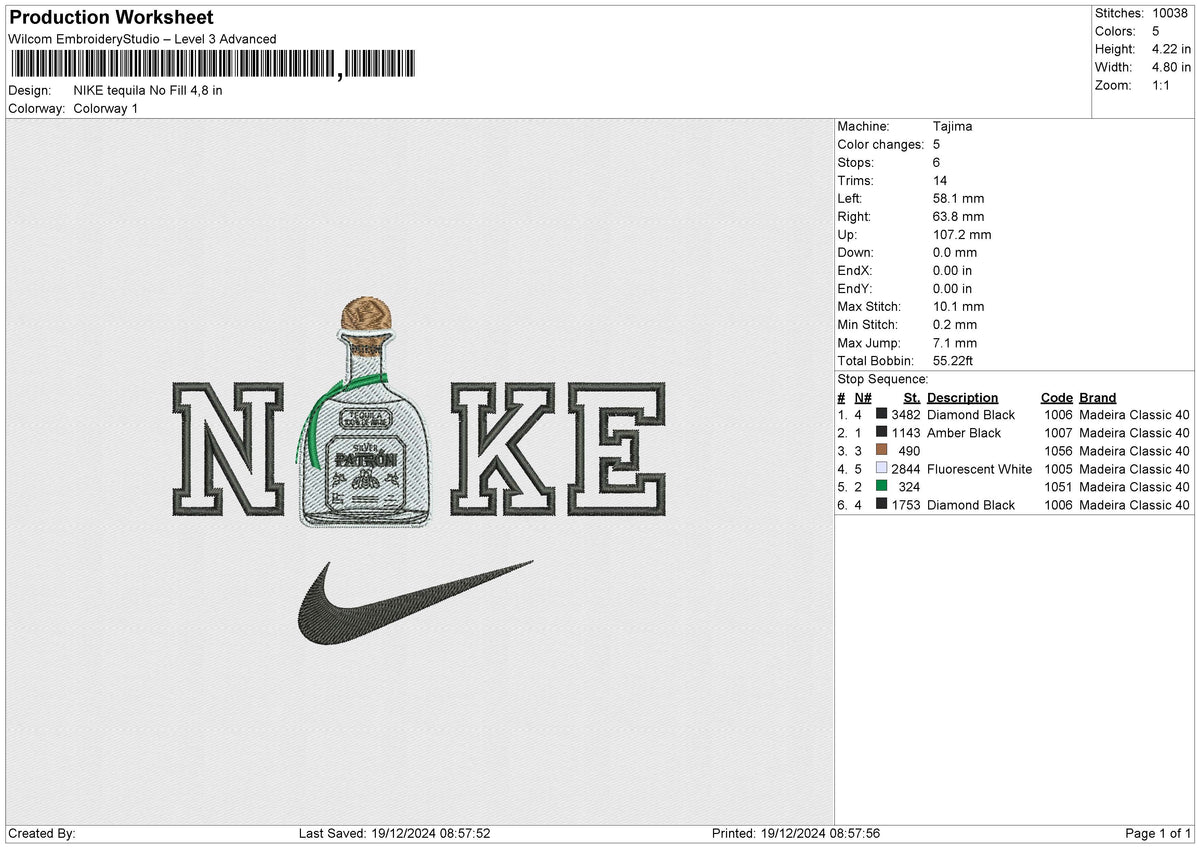Select the Up value 107.2 mm
Viewport: 1200px width, 848px height.
click(962, 234)
